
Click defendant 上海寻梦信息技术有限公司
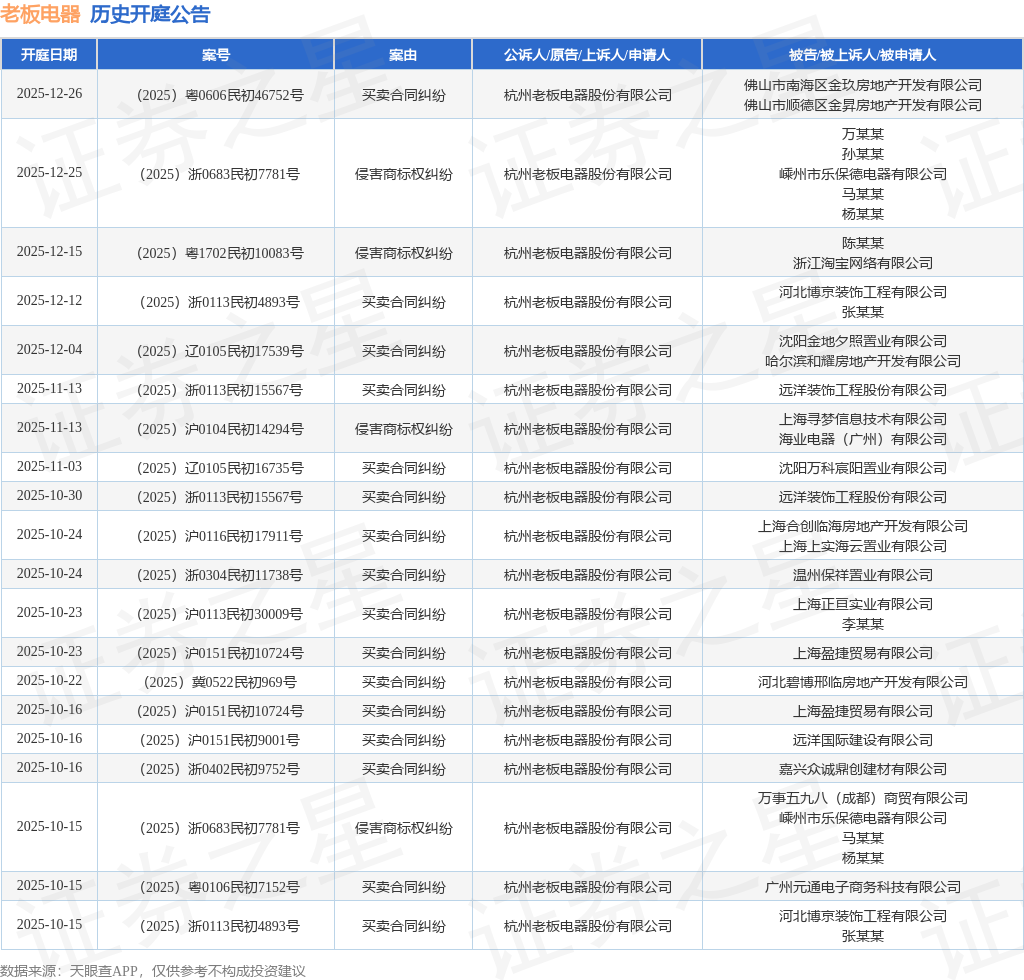click(863, 419)
